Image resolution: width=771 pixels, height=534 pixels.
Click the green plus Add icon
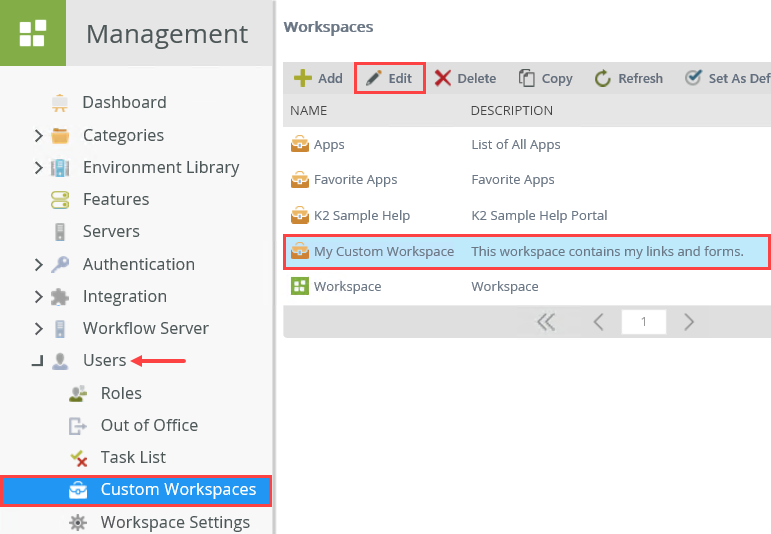point(302,78)
